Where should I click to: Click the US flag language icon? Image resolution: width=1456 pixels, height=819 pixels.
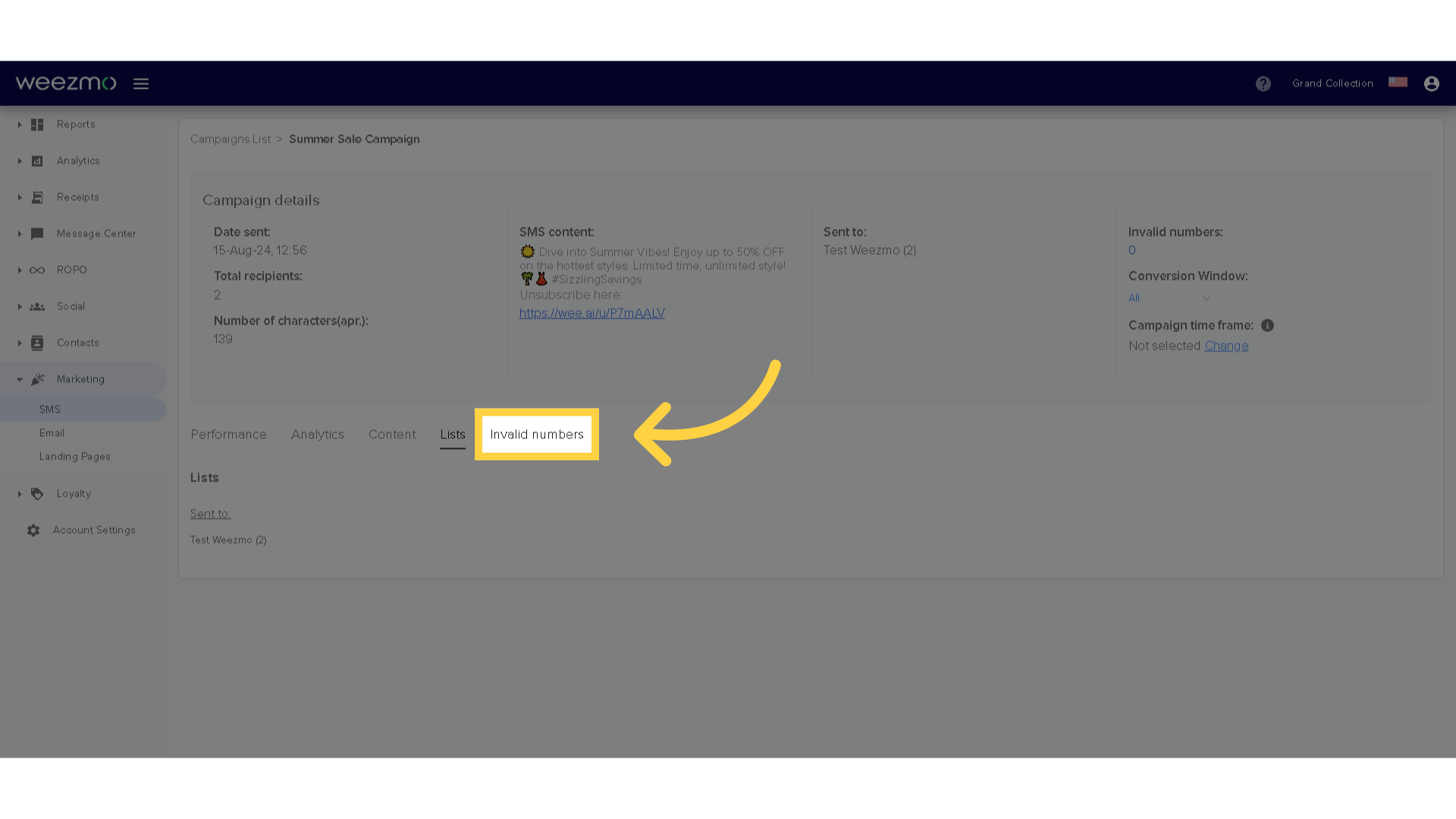[x=1398, y=82]
